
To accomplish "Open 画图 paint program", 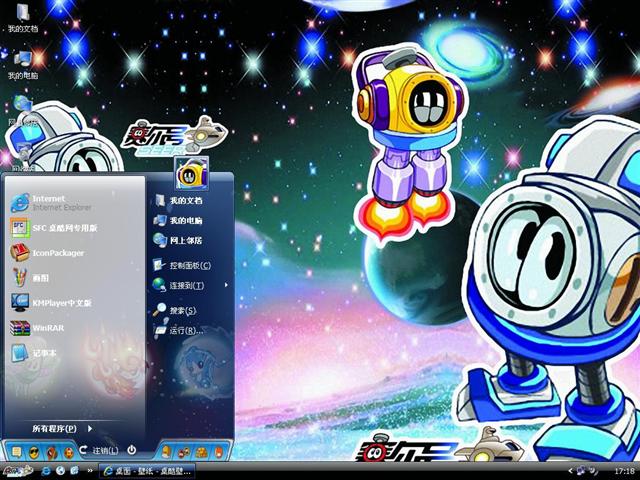I will coord(29,278).
